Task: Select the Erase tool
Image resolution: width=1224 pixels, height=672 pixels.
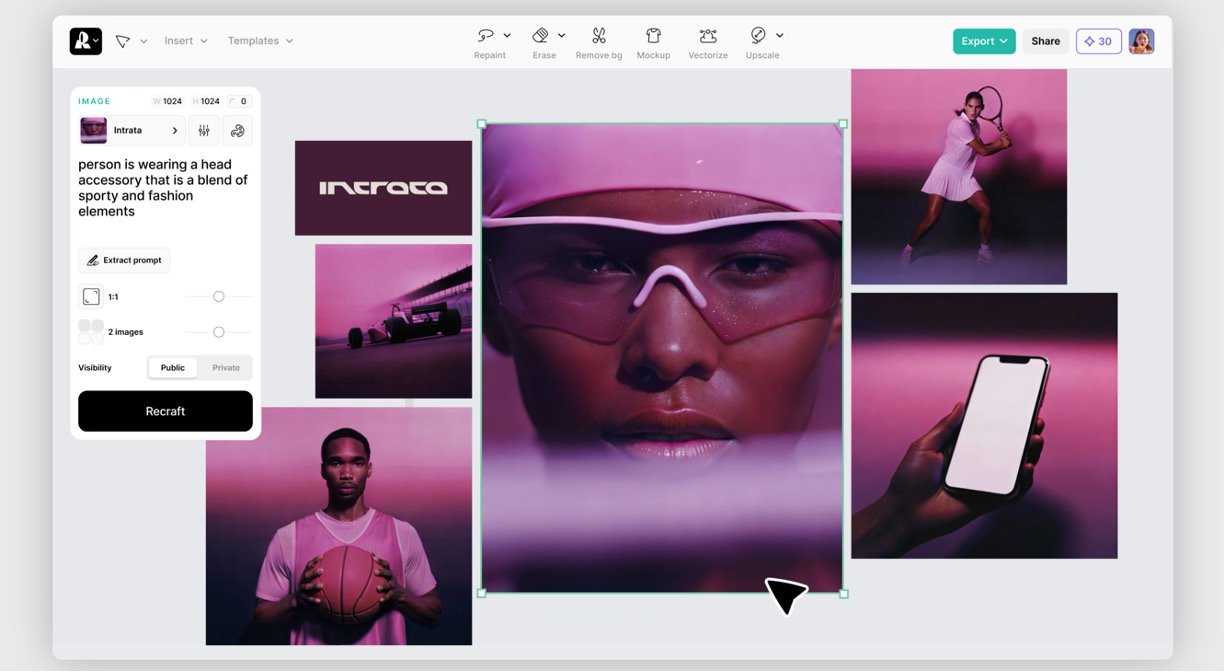Action: click(540, 36)
